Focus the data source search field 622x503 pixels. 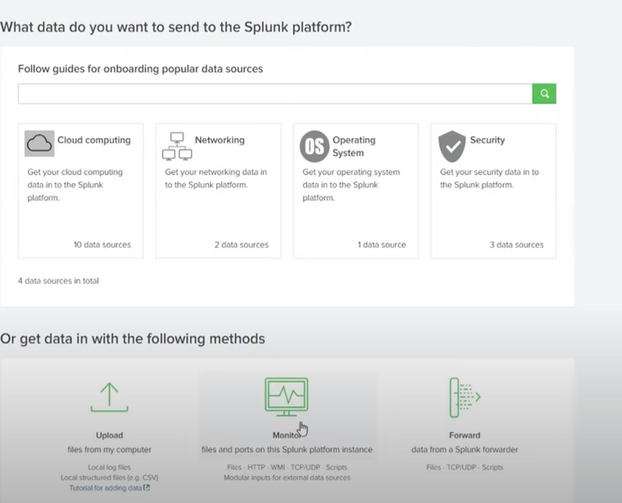click(x=274, y=94)
